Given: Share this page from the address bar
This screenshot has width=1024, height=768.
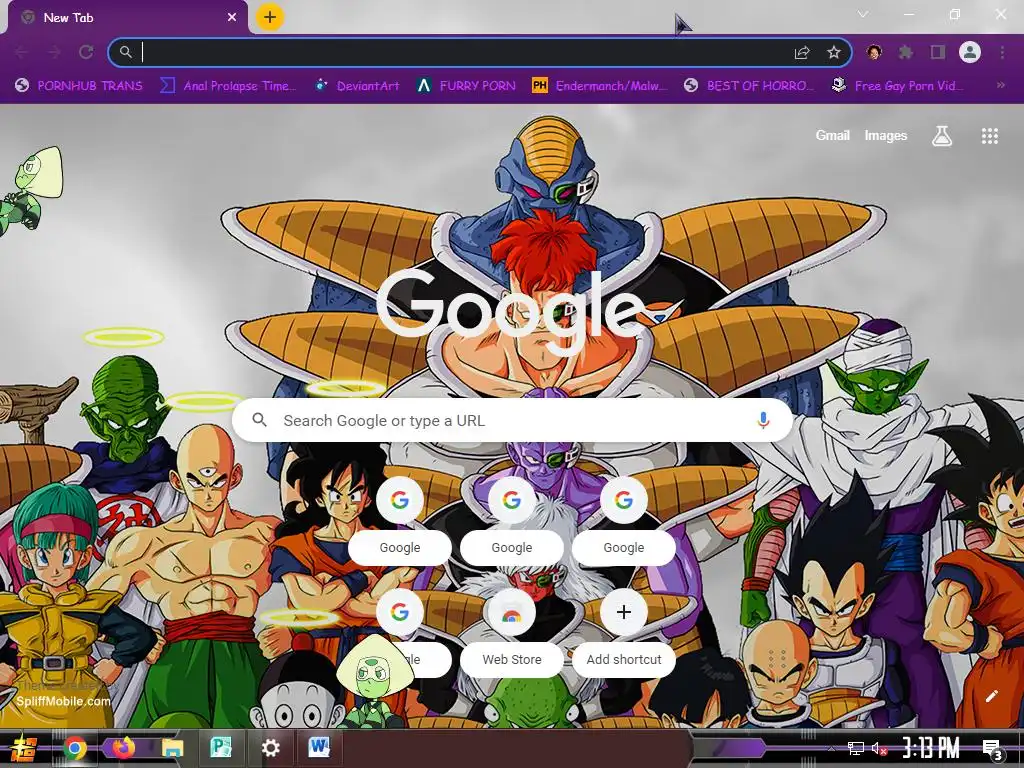Looking at the screenshot, I should tap(802, 53).
